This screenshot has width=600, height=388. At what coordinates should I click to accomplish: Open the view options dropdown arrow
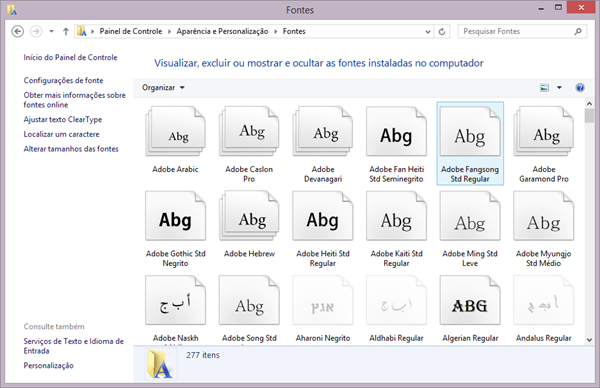click(559, 88)
